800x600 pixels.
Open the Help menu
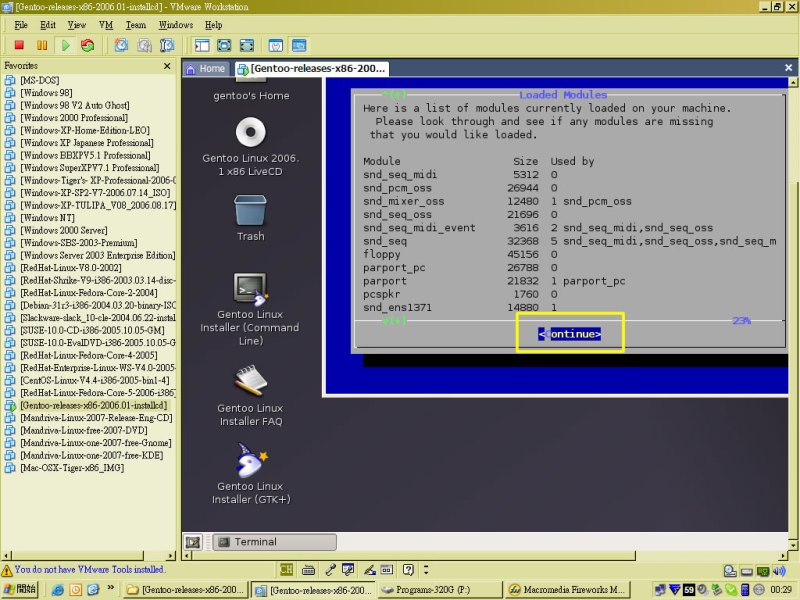(x=213, y=25)
